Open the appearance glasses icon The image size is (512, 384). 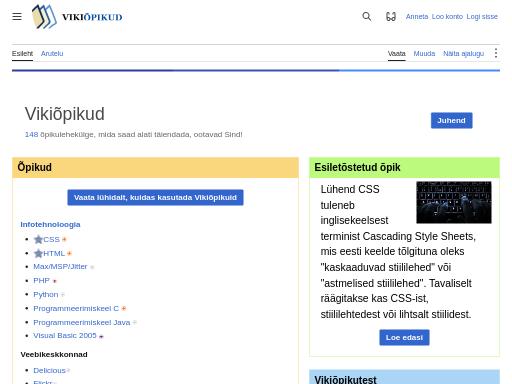(391, 16)
